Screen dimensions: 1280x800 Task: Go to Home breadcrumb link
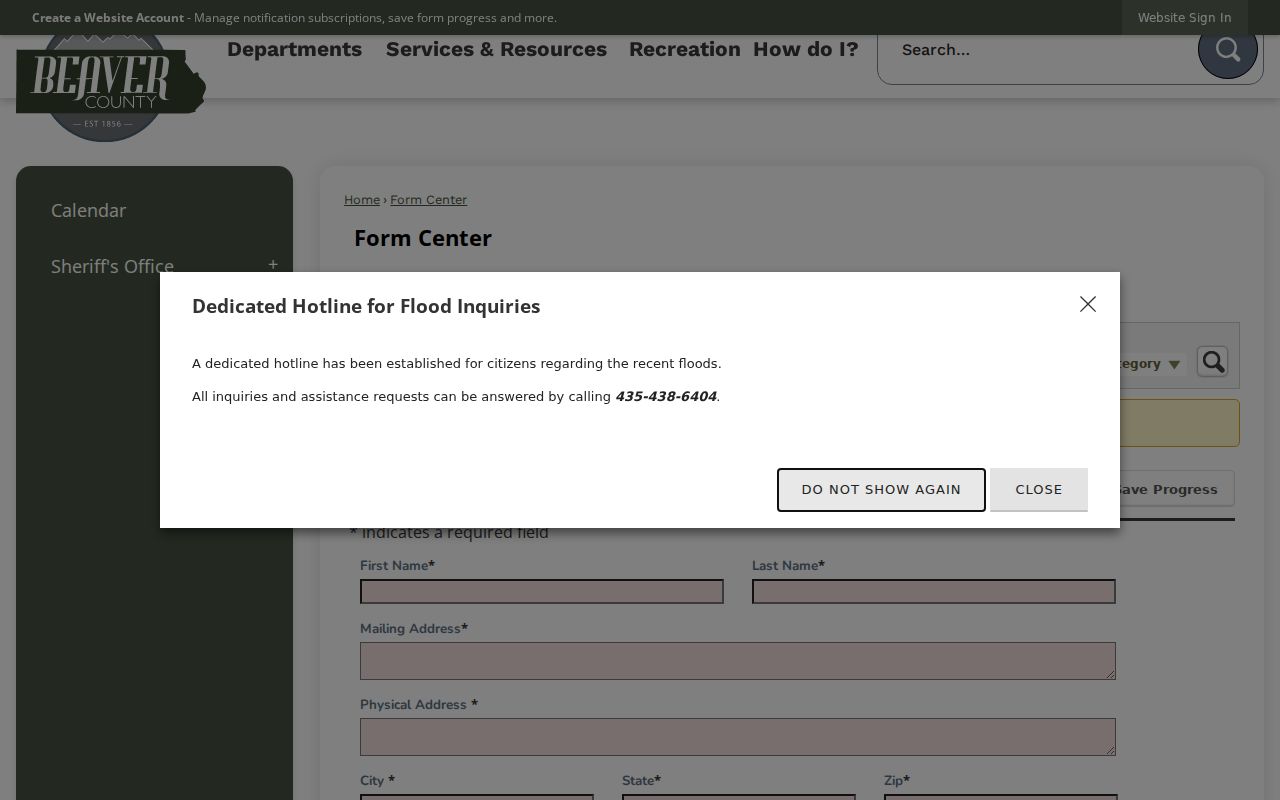(362, 200)
